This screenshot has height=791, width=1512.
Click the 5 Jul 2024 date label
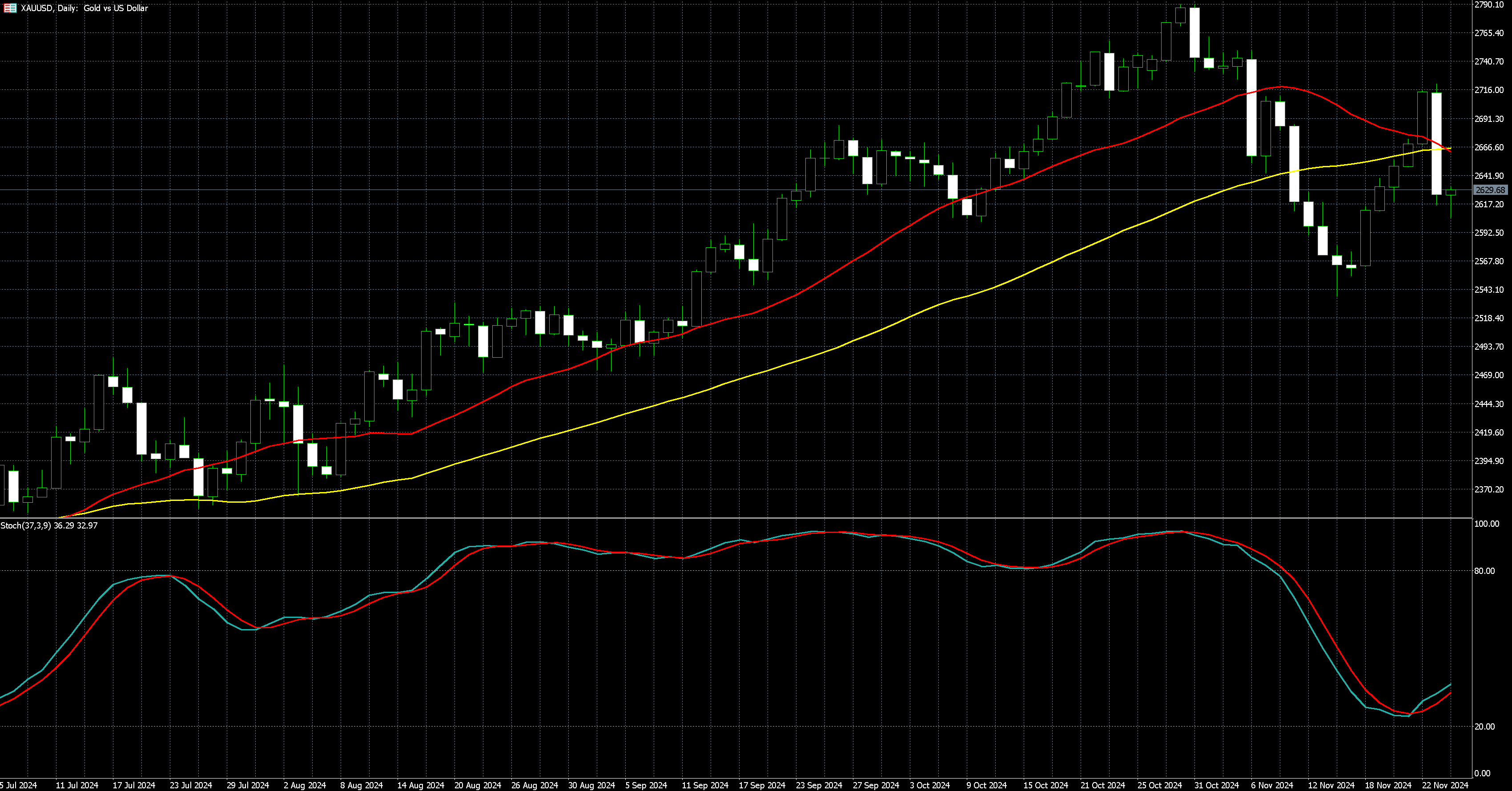point(18,785)
